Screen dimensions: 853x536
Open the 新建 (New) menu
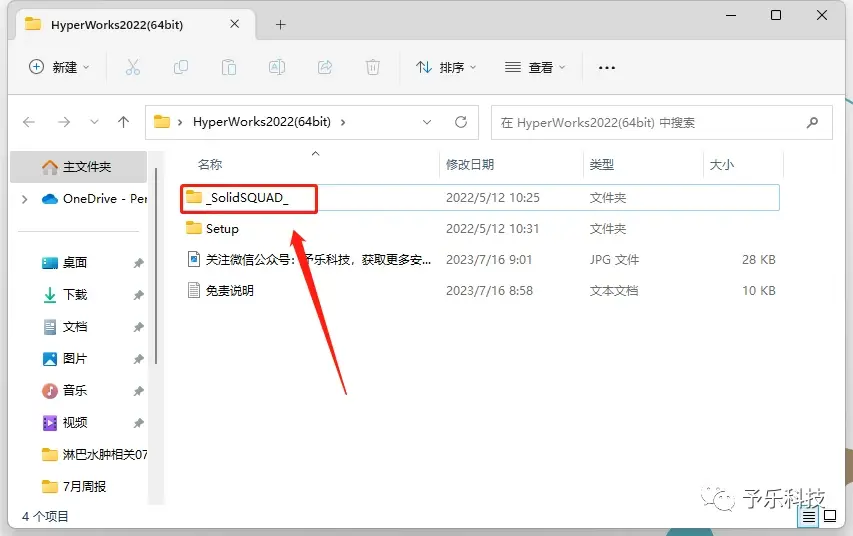click(x=59, y=67)
